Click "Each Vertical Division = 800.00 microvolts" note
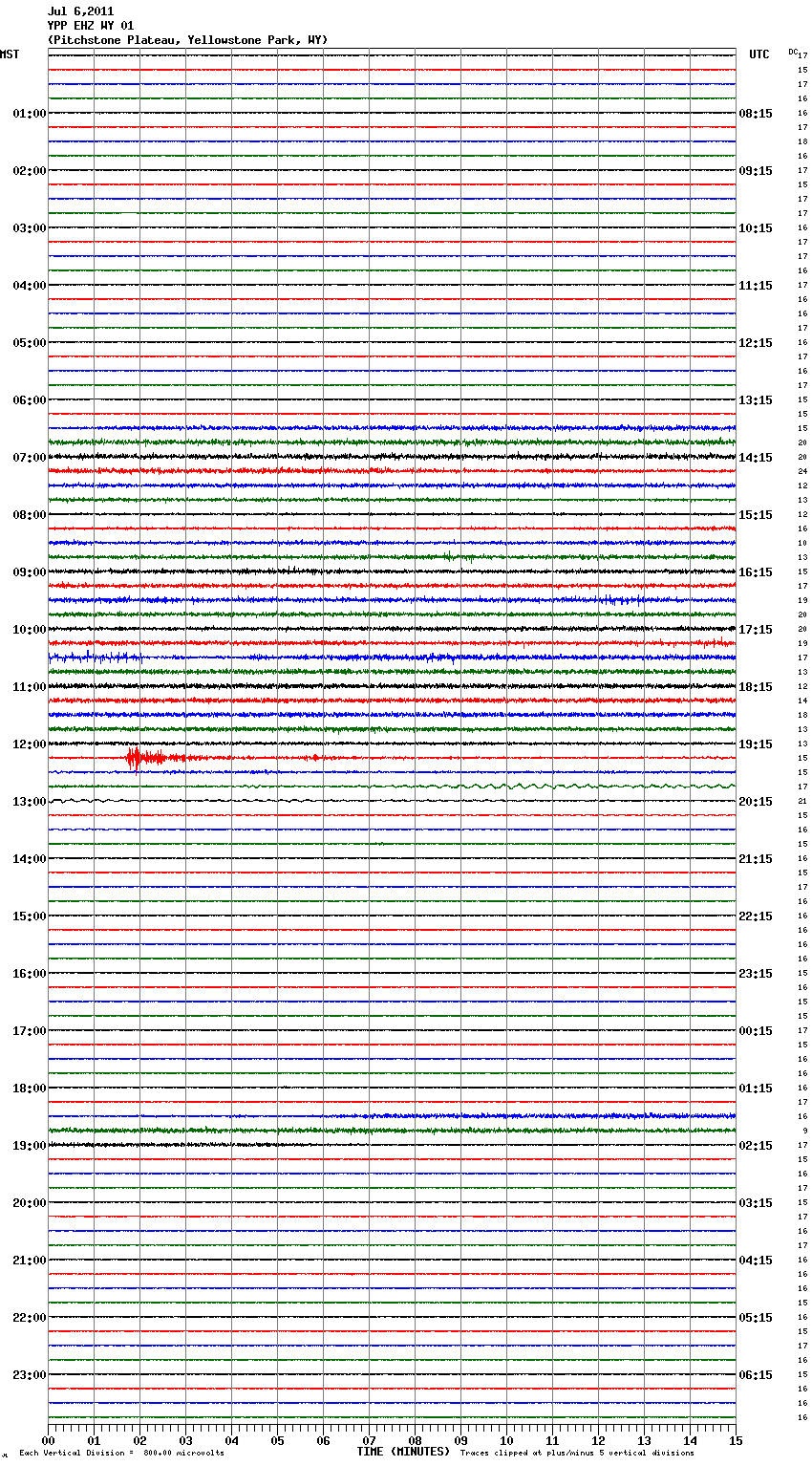Screen dimensions: 812x1466 (x=121, y=1453)
